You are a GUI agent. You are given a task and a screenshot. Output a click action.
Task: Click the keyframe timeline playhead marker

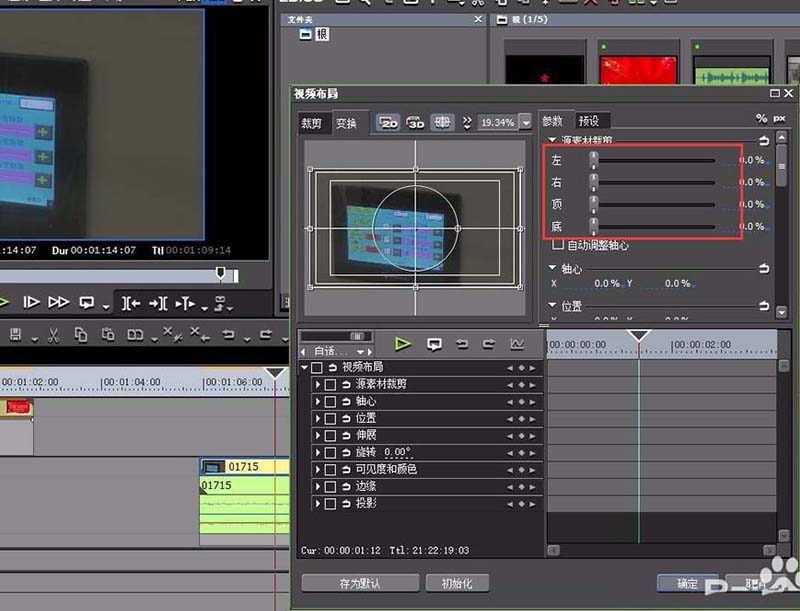638,335
